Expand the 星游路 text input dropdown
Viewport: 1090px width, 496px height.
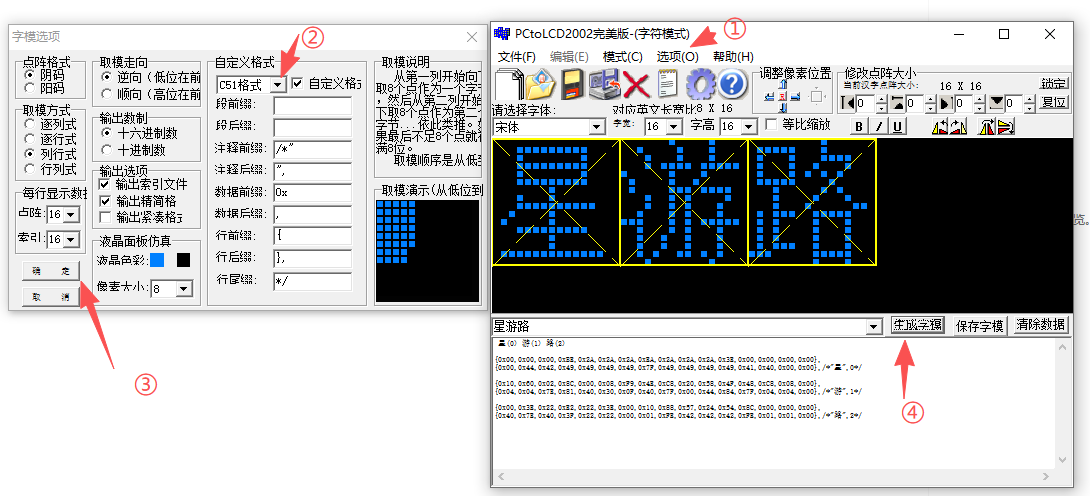pos(874,326)
